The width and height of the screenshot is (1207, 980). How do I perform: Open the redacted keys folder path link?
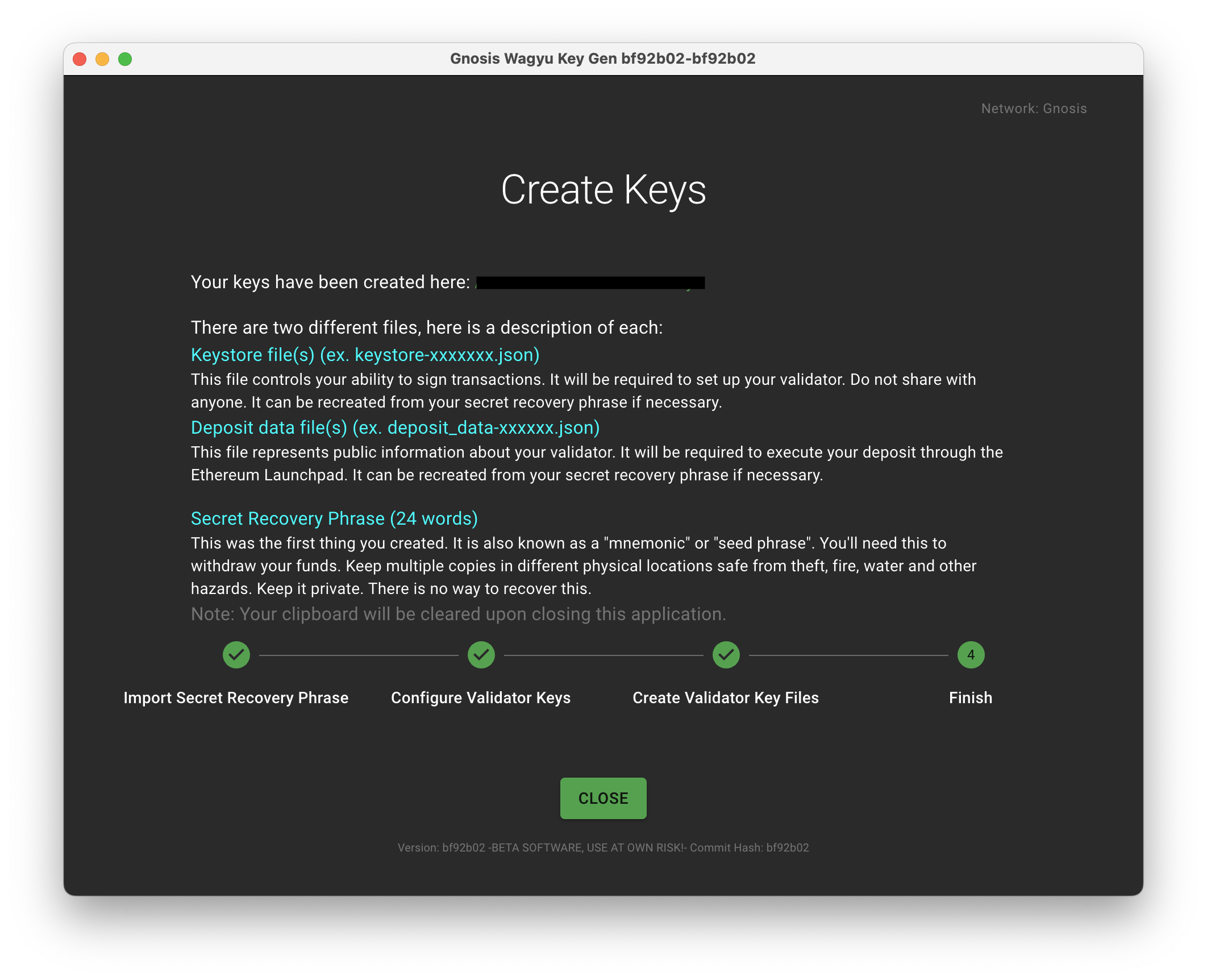(x=590, y=283)
